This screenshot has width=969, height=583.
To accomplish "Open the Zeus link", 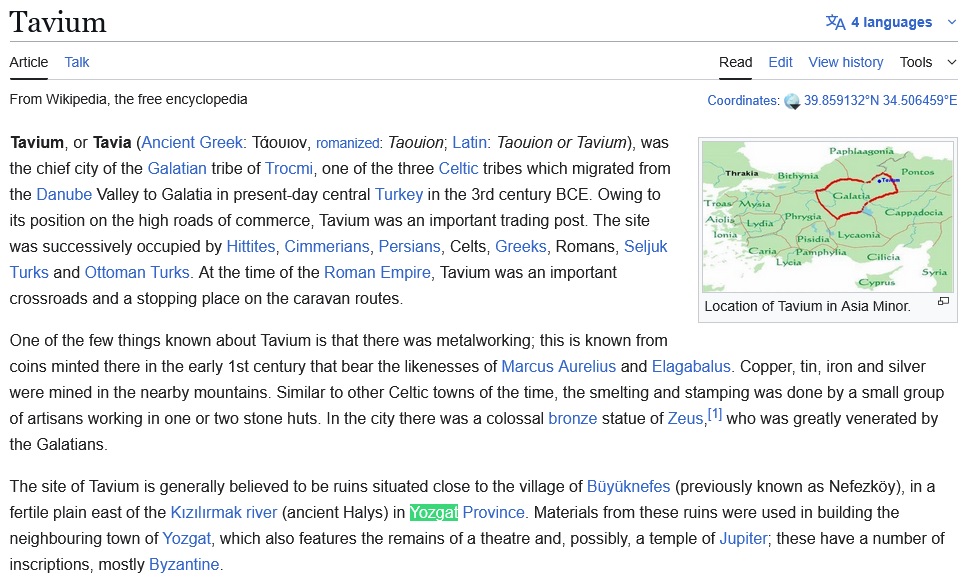I will [x=685, y=419].
